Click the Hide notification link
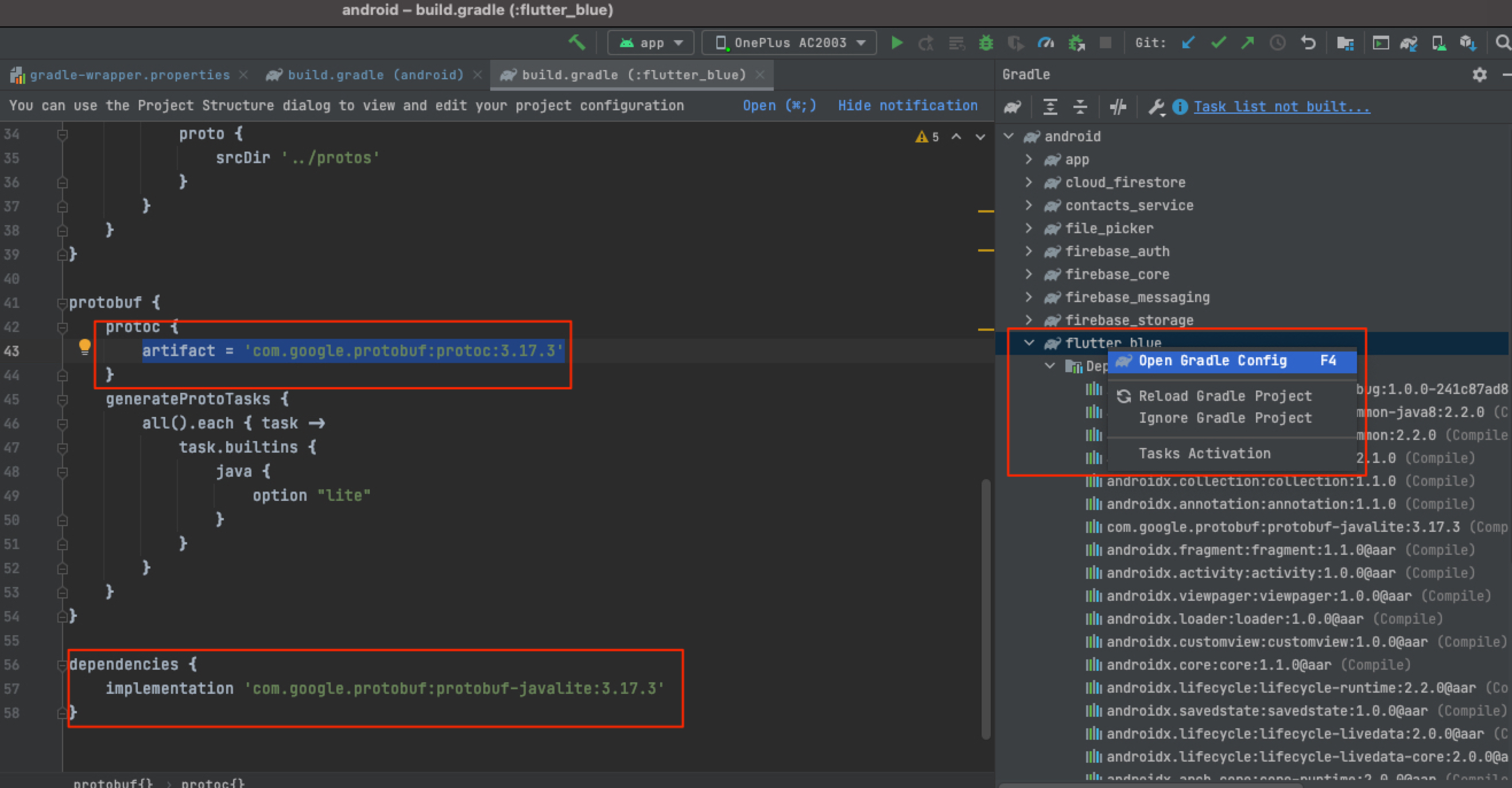The image size is (1512, 788). point(908,106)
